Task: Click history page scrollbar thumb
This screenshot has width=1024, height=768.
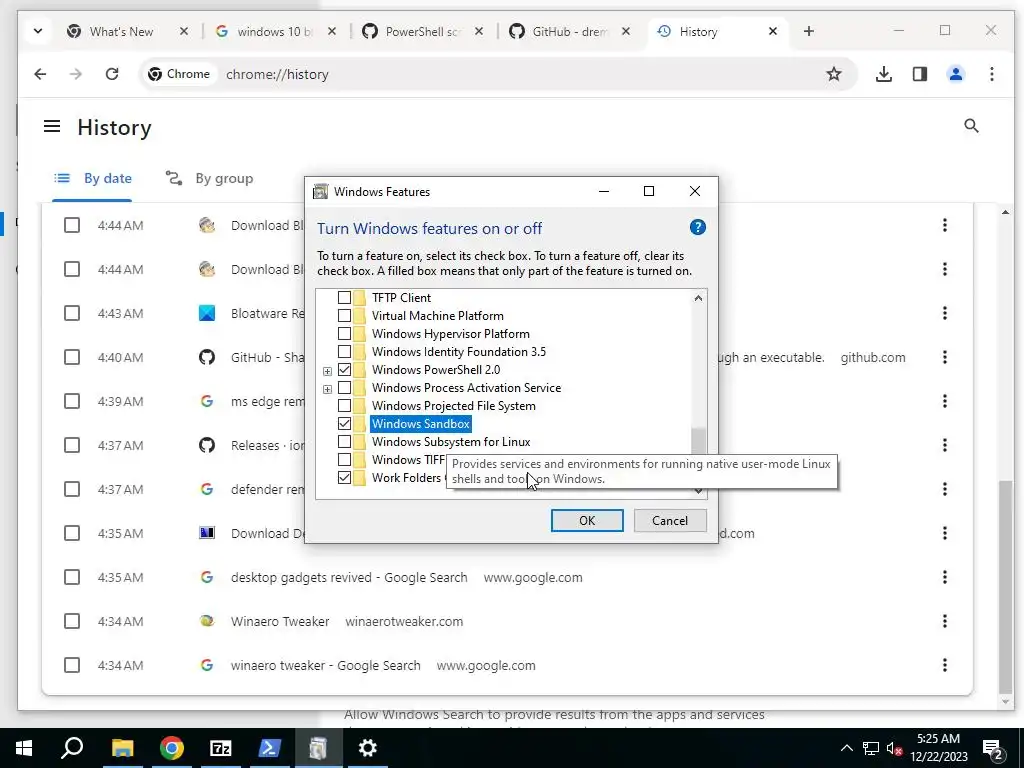Action: point(1004,587)
